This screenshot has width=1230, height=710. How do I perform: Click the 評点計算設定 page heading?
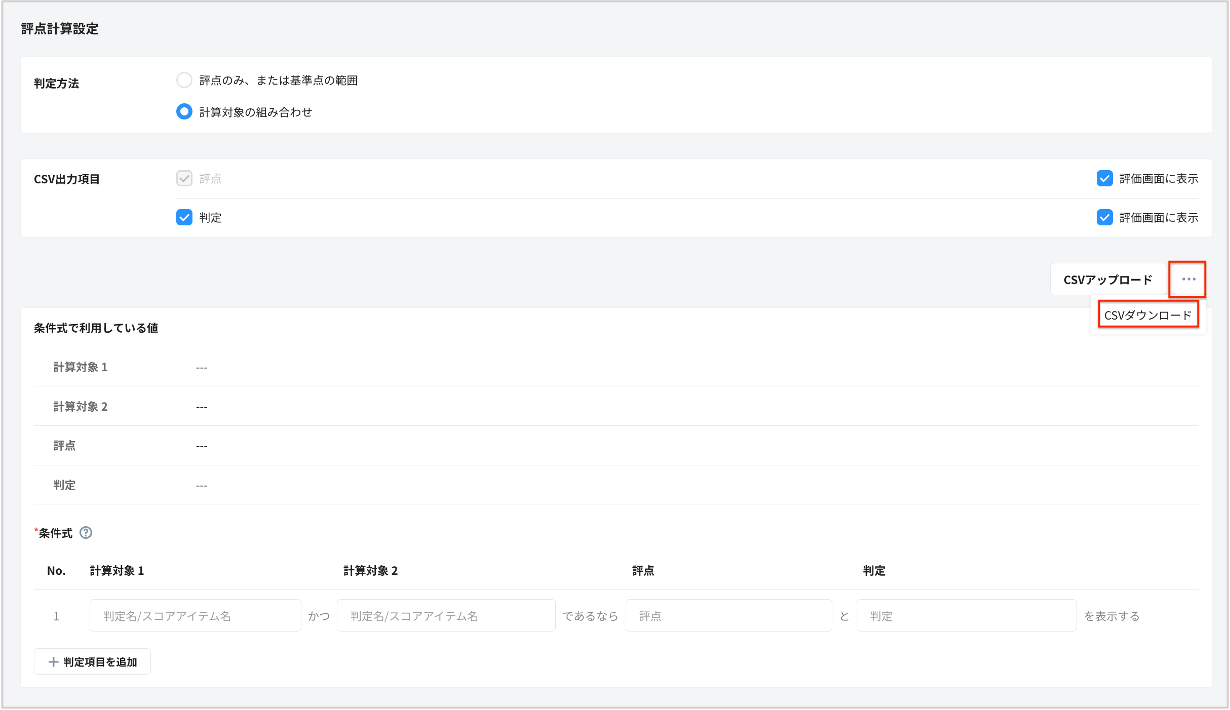point(60,29)
